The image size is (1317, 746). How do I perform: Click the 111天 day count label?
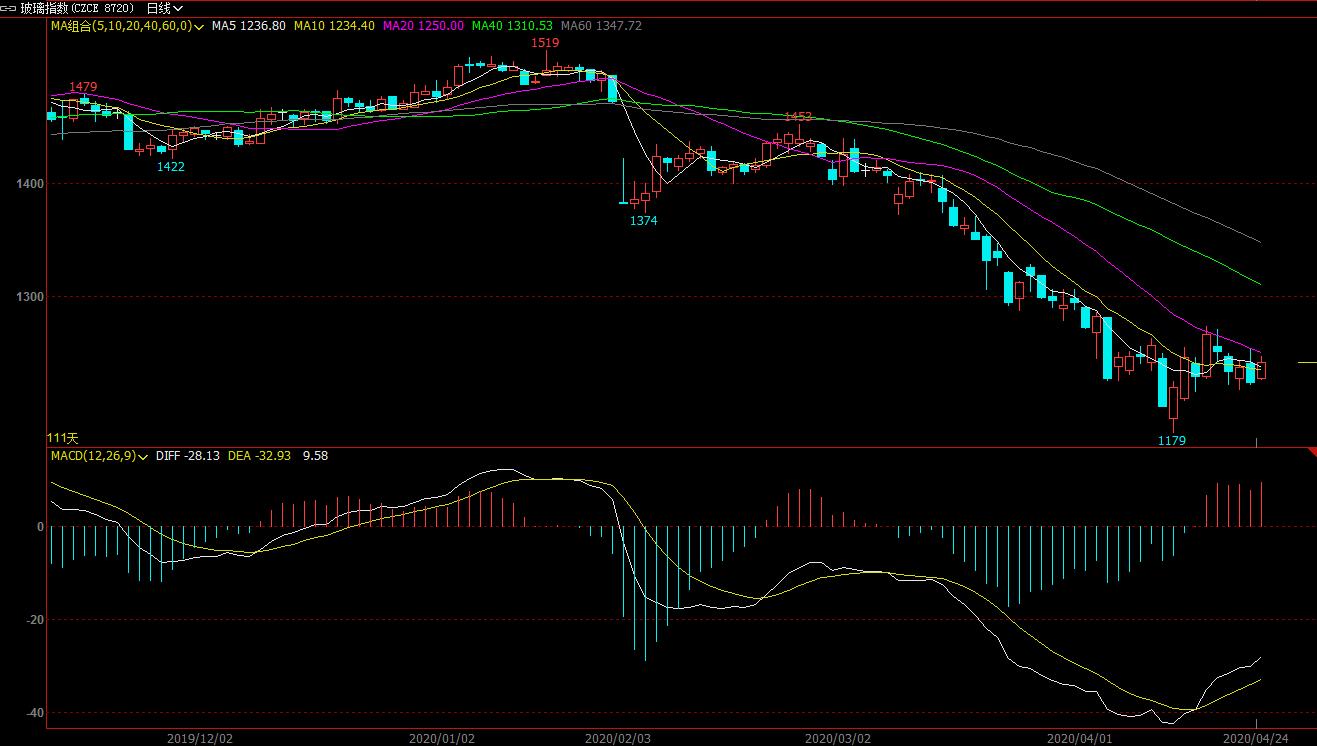point(62,438)
